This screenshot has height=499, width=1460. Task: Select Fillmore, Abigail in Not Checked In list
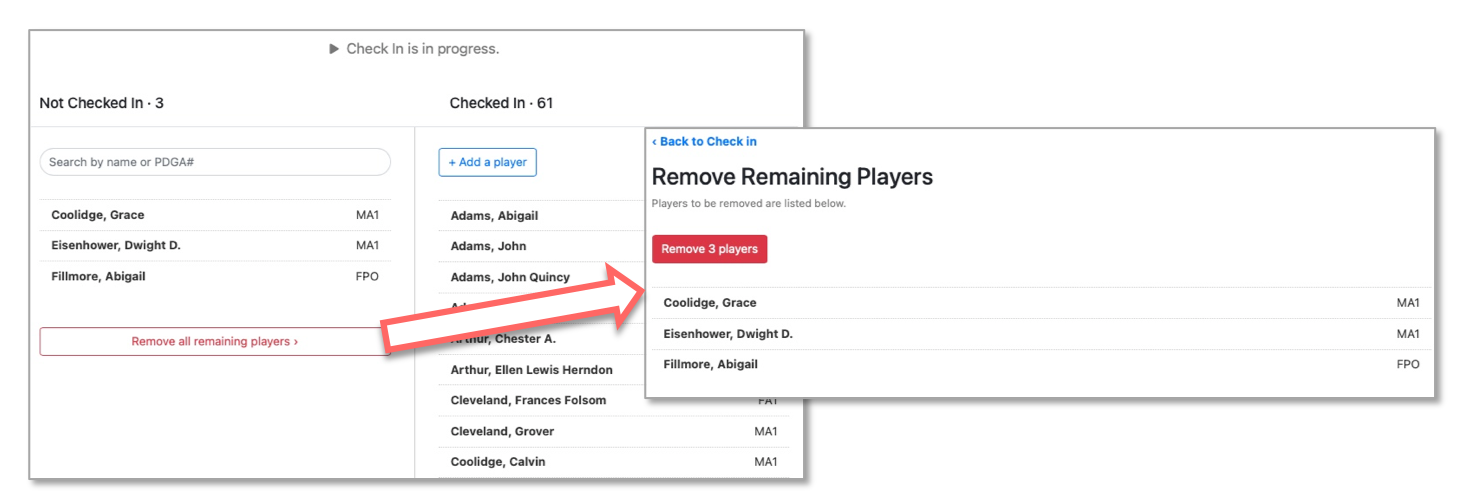point(215,276)
